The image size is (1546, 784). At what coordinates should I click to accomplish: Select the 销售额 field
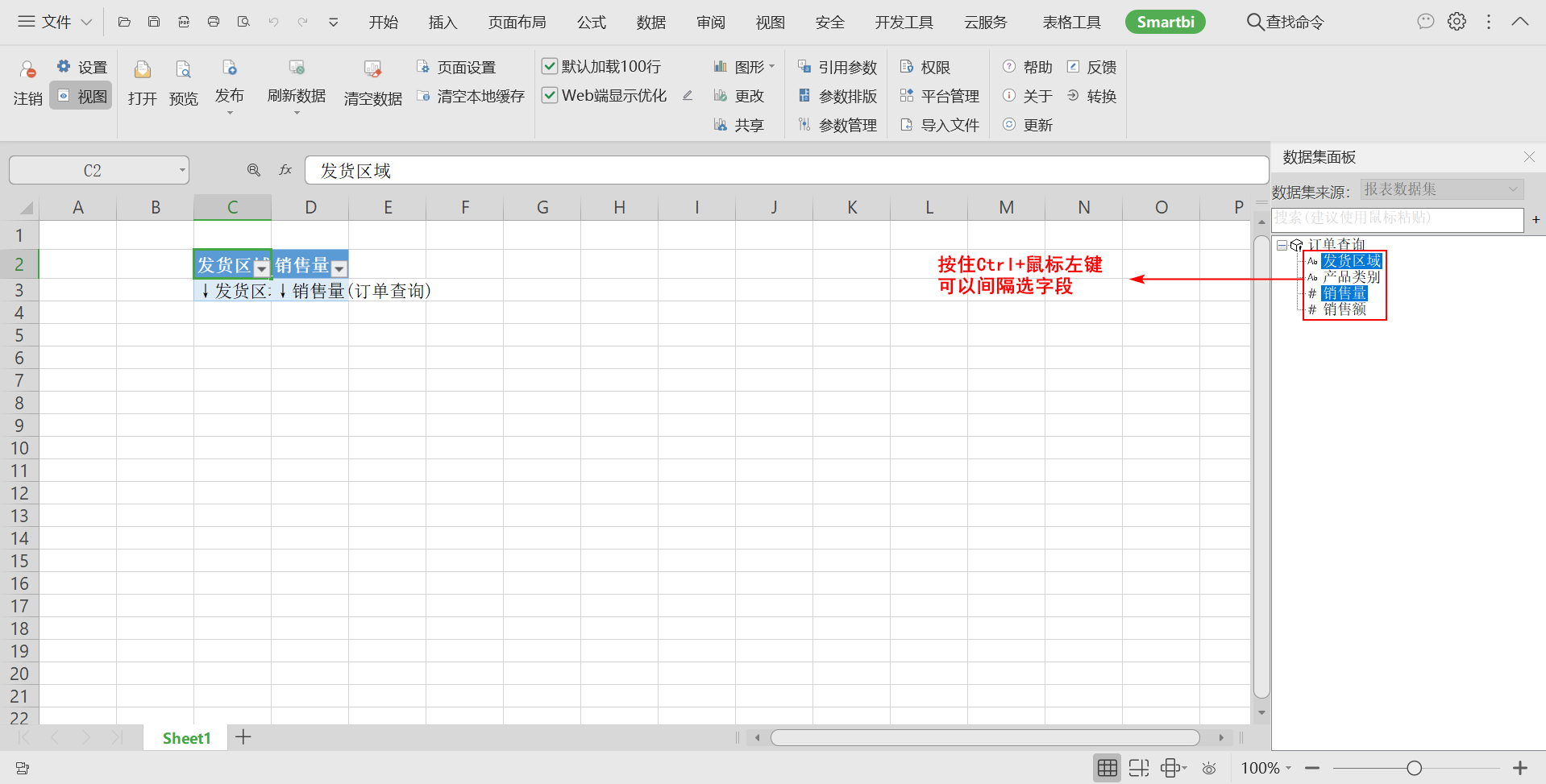[x=1344, y=309]
